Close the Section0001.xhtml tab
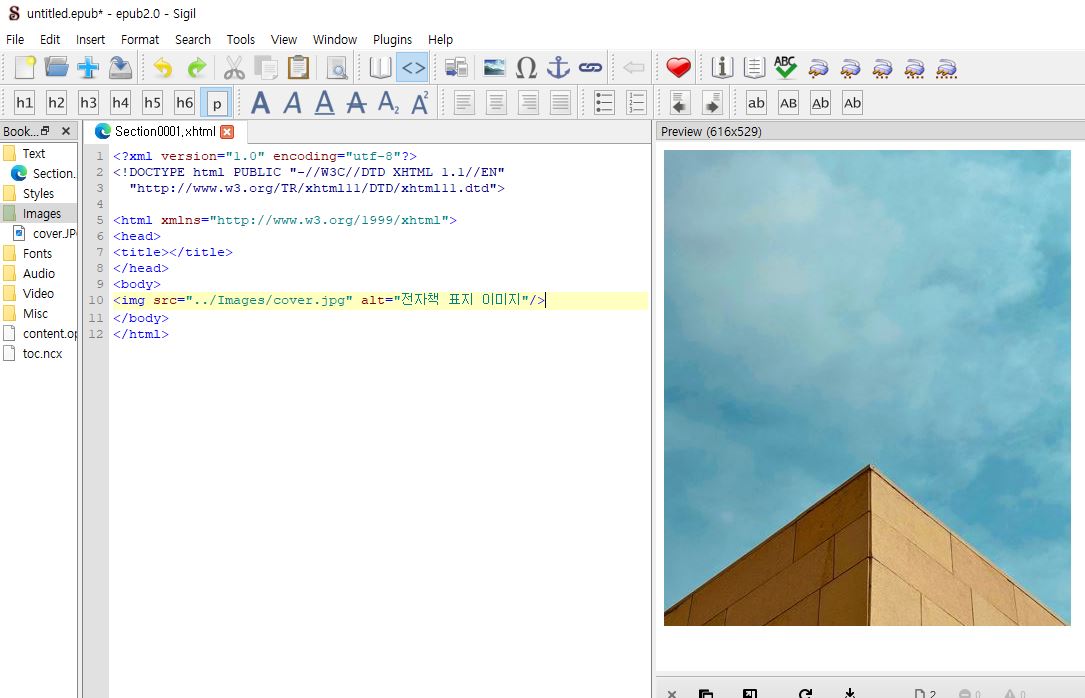 tap(227, 131)
